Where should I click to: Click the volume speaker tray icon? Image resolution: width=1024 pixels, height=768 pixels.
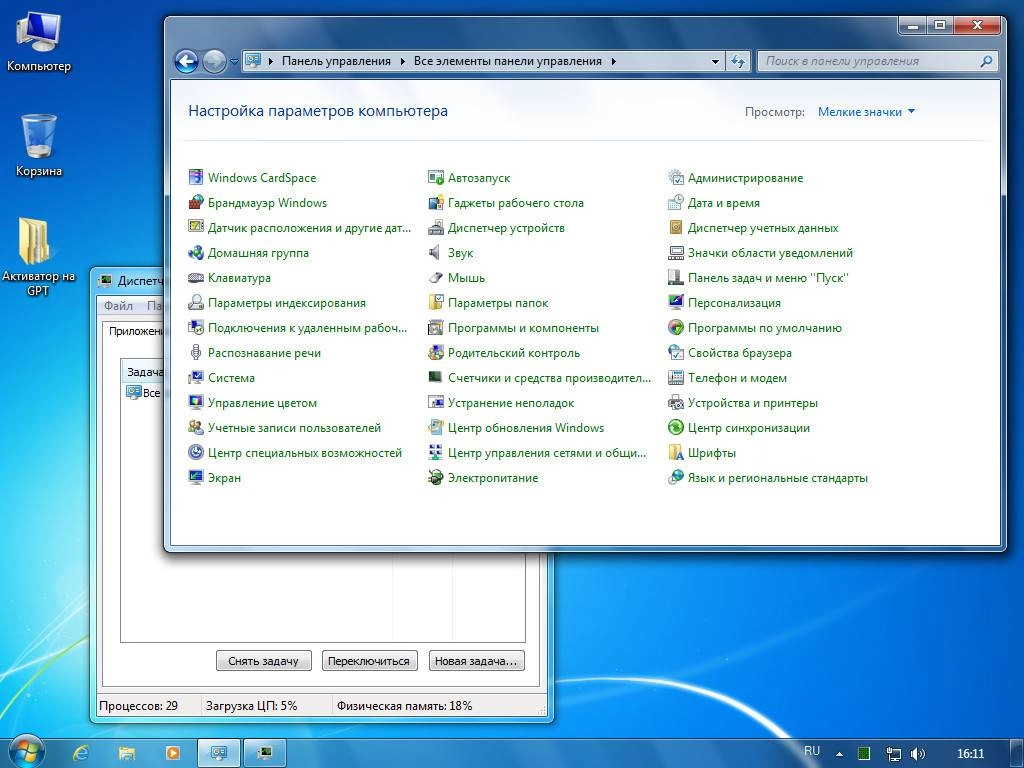[918, 754]
